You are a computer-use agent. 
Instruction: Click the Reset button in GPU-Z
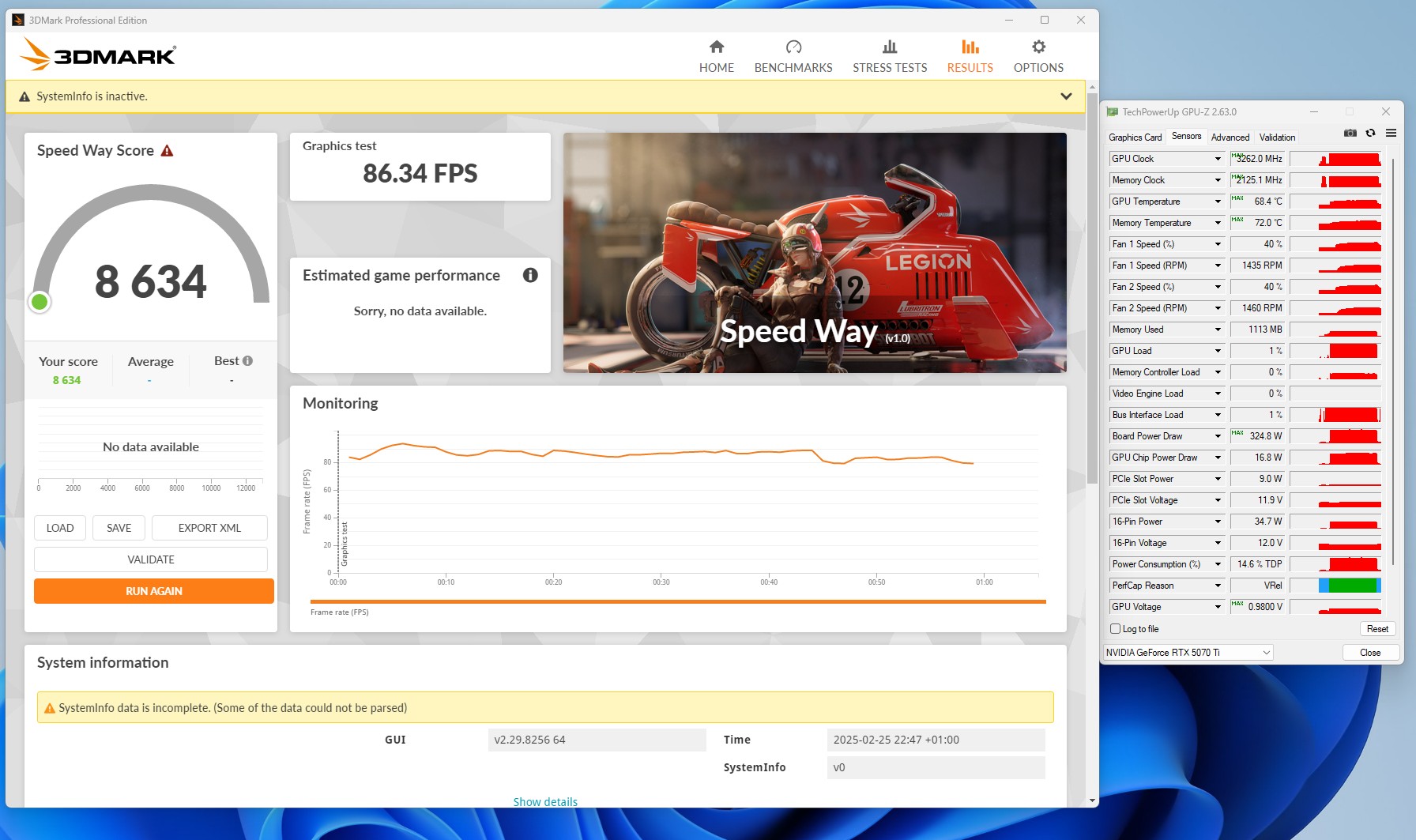1377,629
